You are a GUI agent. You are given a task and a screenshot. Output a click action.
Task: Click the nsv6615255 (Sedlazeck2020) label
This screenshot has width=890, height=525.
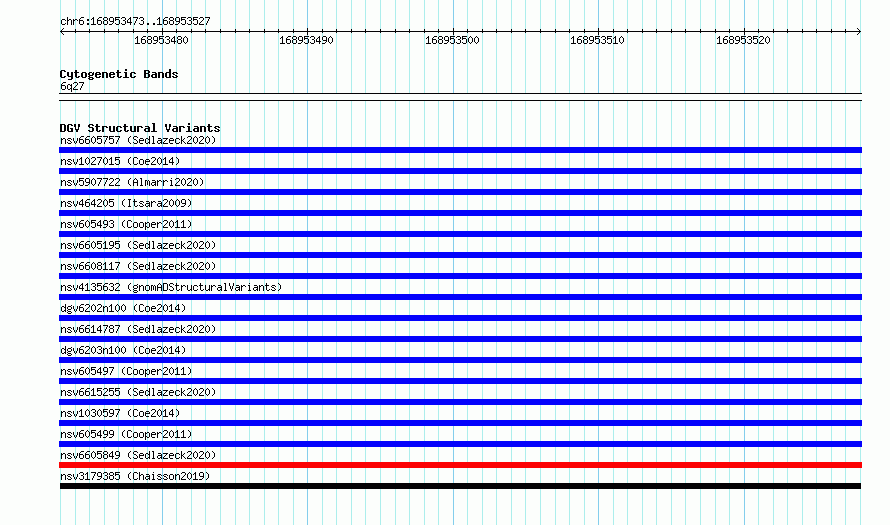(138, 392)
